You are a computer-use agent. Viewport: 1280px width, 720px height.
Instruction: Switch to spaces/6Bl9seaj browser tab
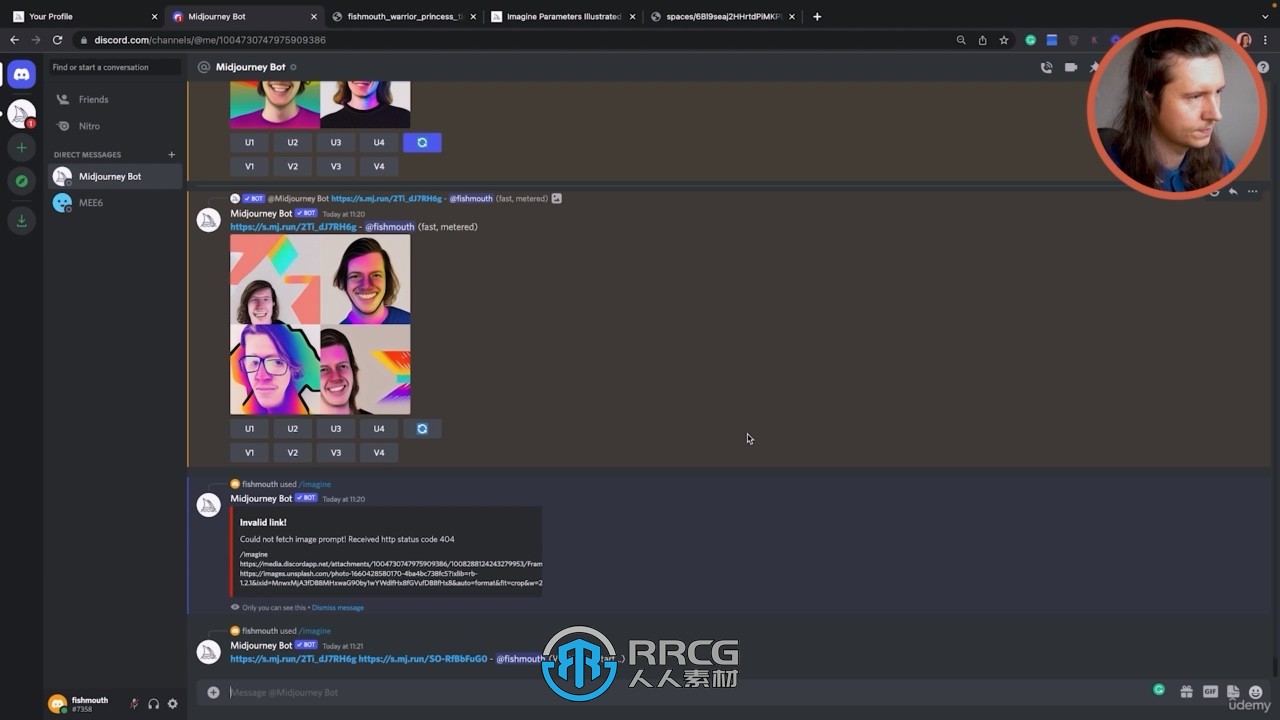coord(722,16)
